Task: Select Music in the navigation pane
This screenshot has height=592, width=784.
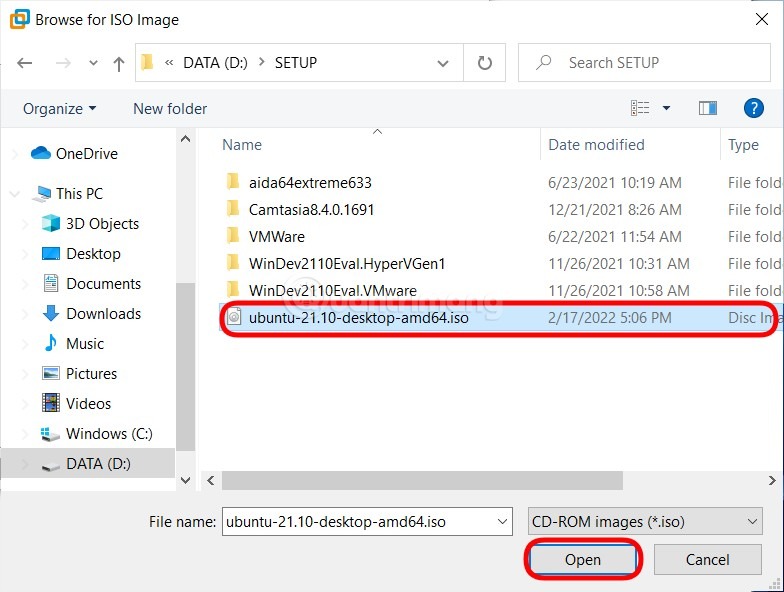Action: (84, 344)
